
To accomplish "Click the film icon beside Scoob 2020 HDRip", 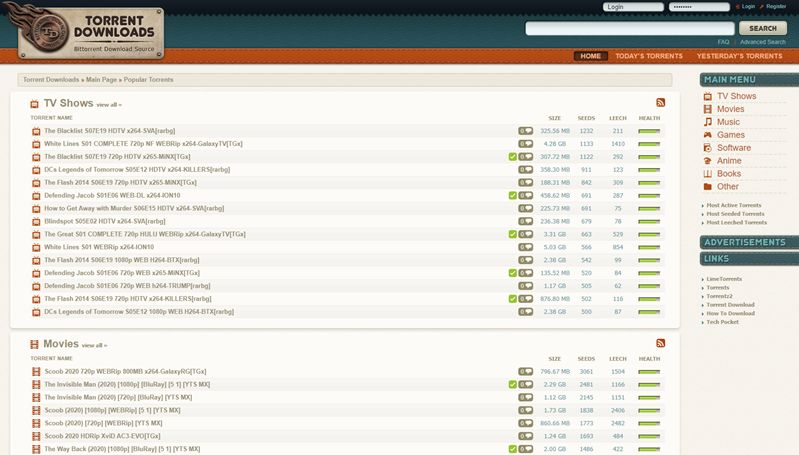I will [36, 436].
